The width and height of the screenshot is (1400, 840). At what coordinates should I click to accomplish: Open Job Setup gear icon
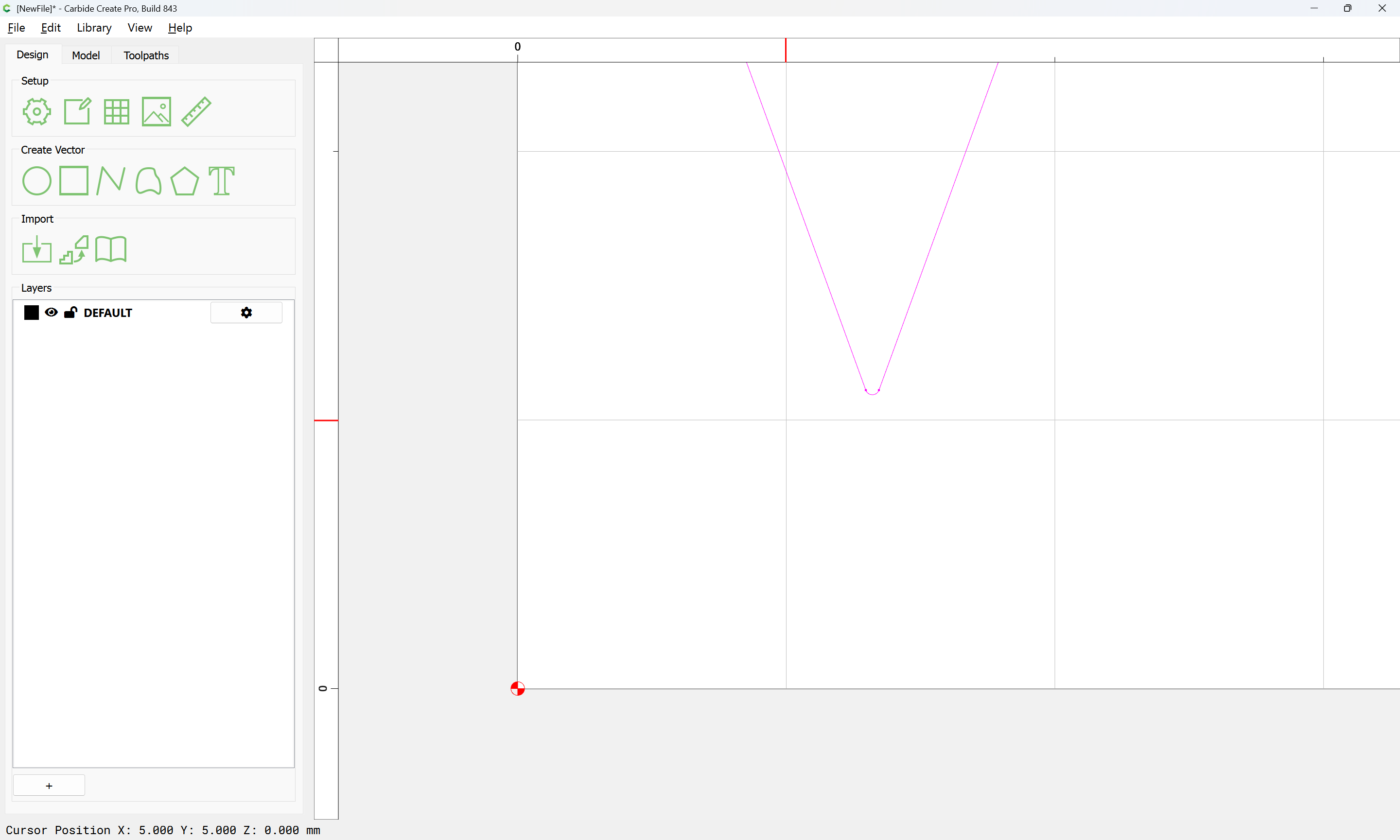37,111
